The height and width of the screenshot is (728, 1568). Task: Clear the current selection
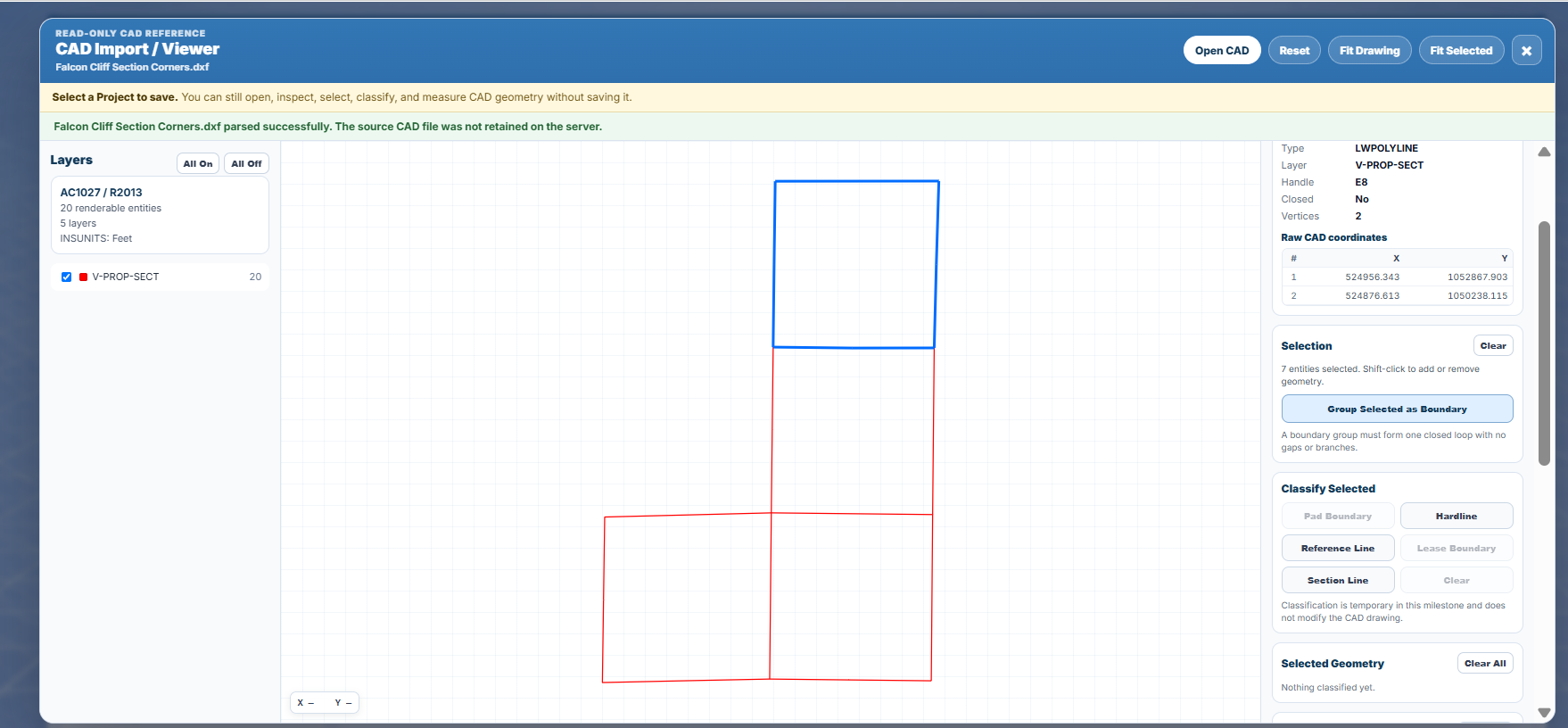(x=1493, y=345)
